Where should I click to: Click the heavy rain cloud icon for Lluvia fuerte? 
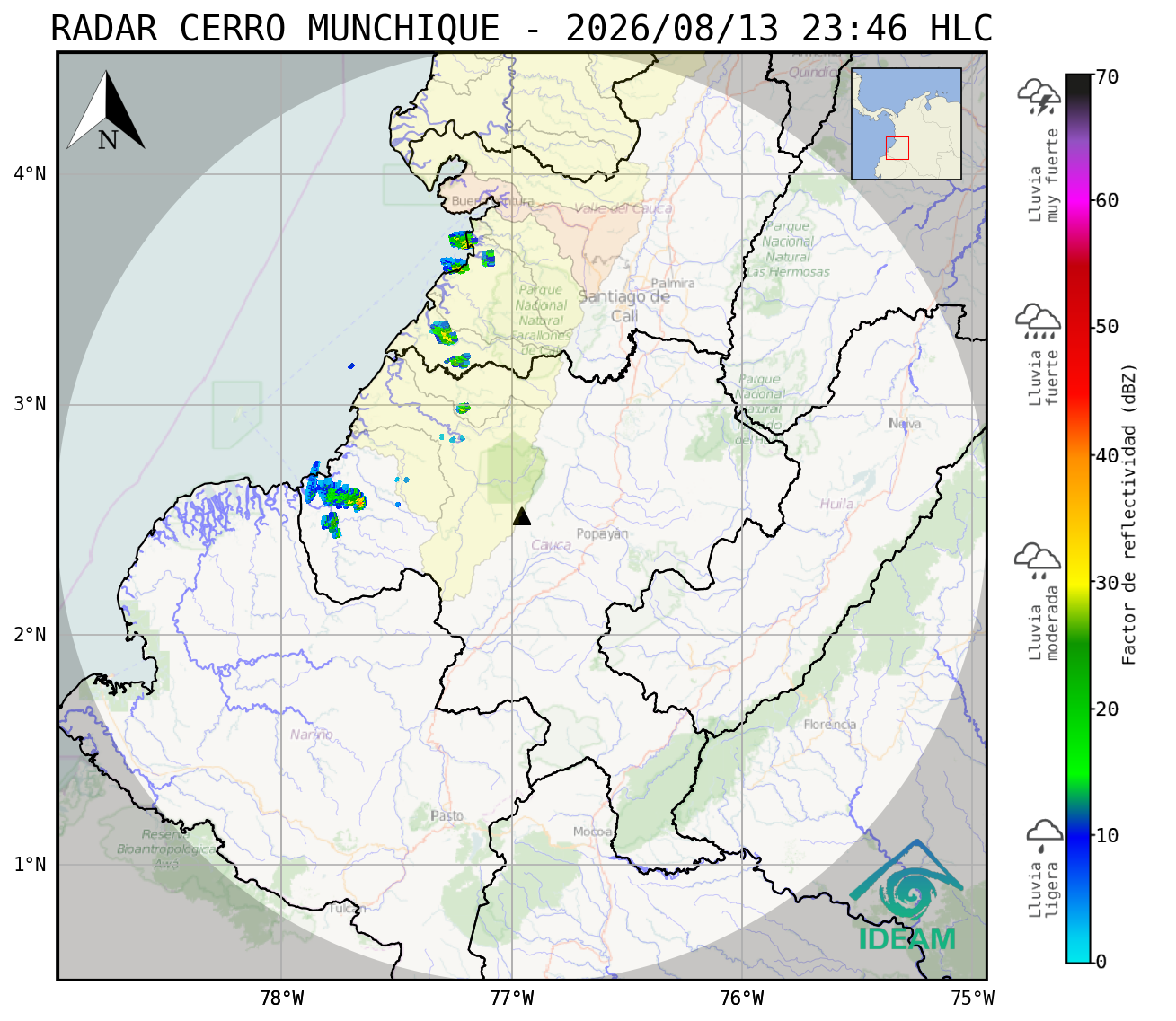tap(1038, 321)
